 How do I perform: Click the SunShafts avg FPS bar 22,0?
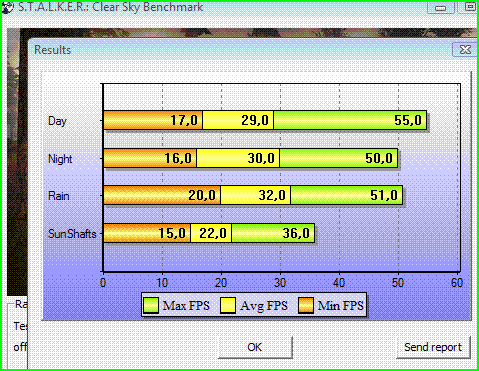point(211,233)
